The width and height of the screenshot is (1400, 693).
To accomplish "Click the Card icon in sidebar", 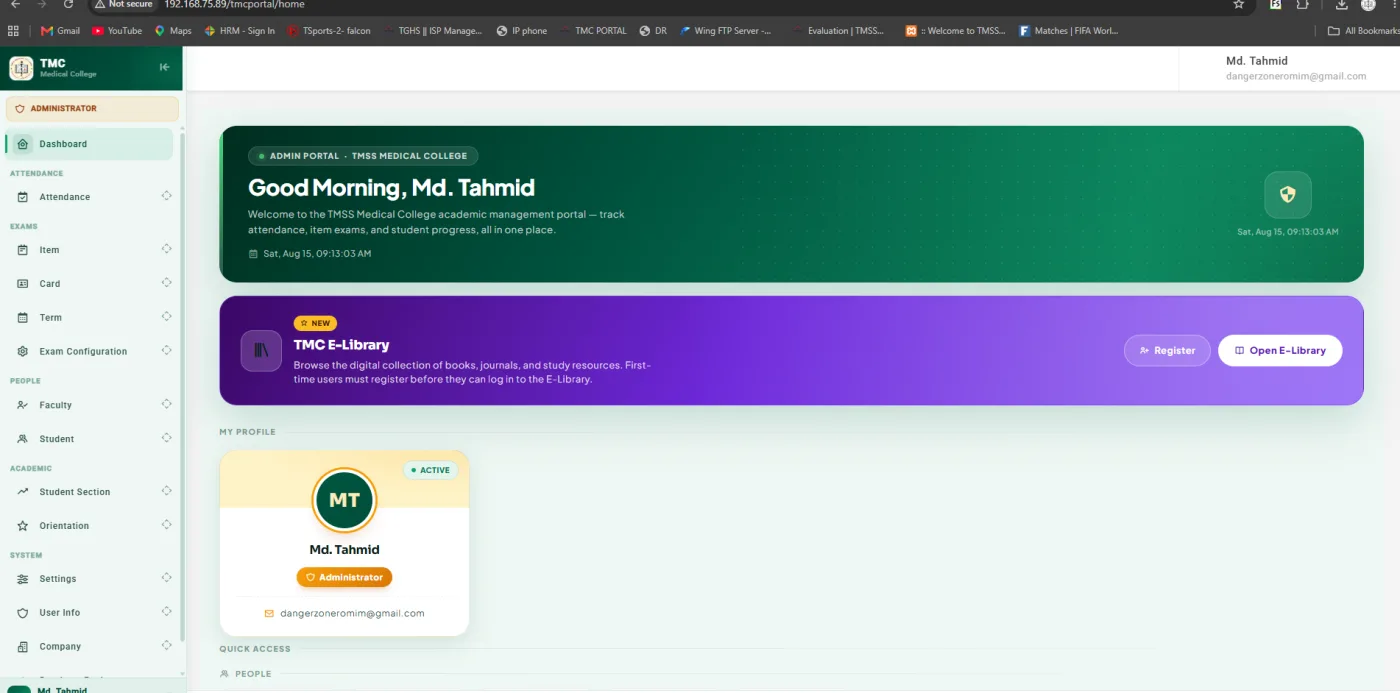I will (23, 284).
